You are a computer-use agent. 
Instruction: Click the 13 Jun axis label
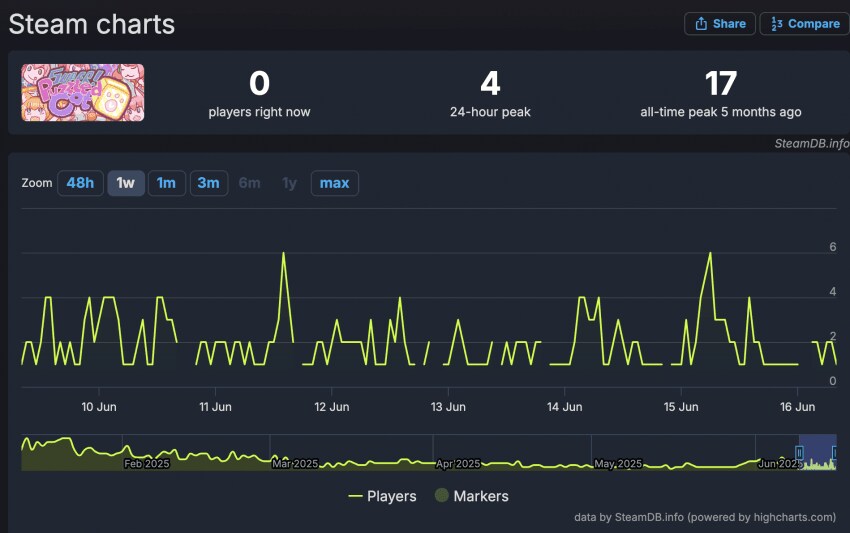point(448,407)
